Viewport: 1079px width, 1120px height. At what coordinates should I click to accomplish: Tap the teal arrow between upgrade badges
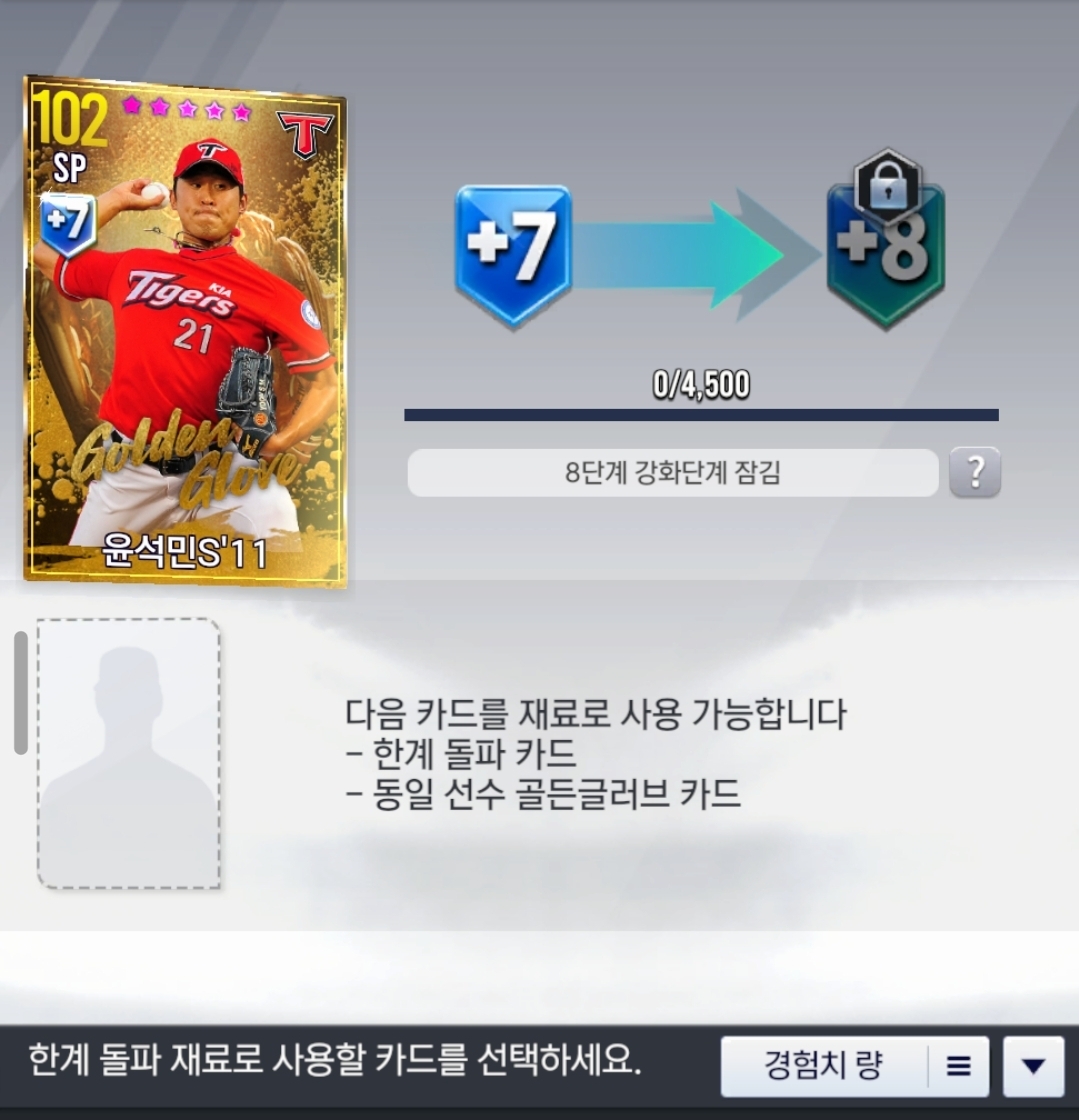coord(696,256)
